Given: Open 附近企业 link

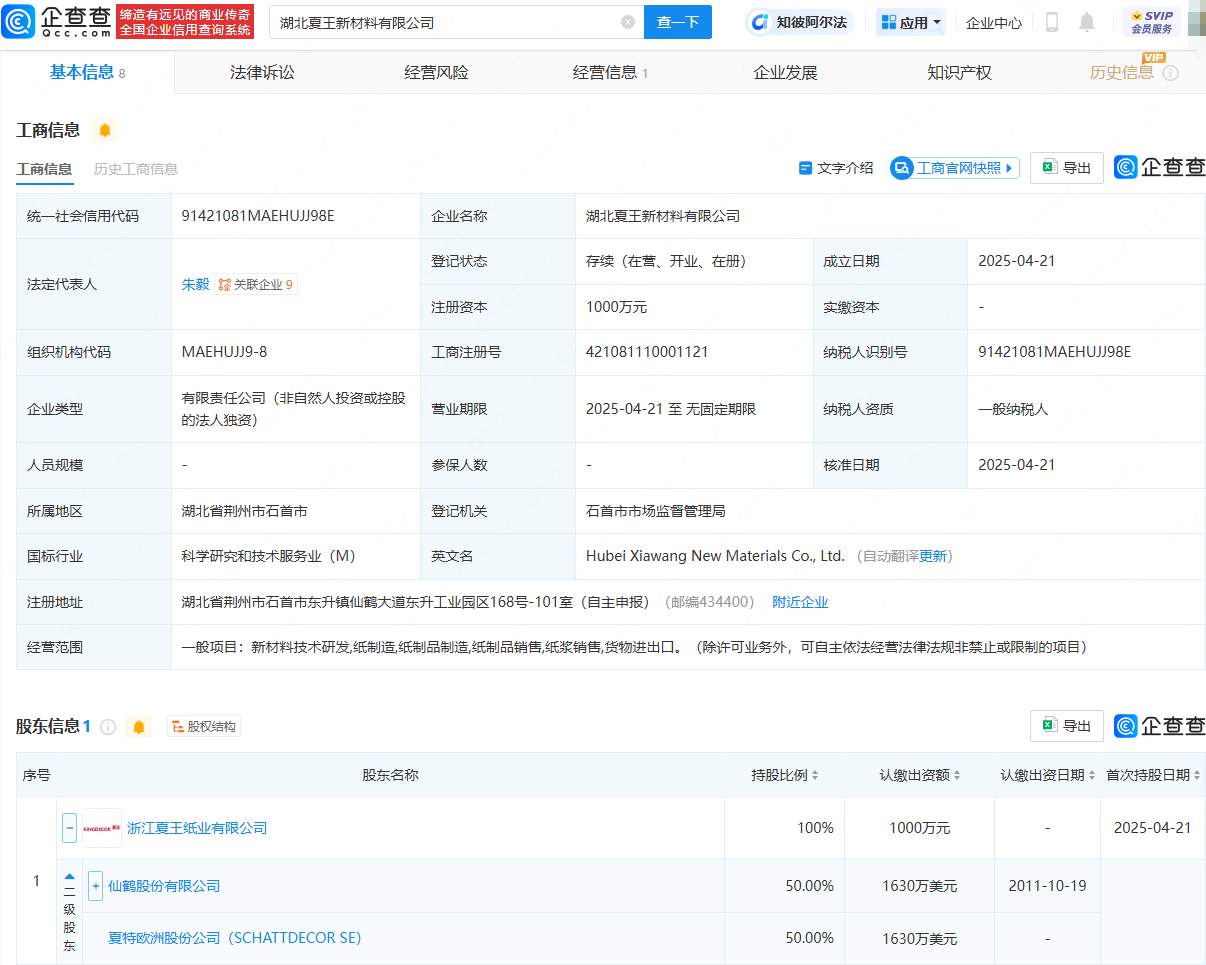Looking at the screenshot, I should 800,602.
